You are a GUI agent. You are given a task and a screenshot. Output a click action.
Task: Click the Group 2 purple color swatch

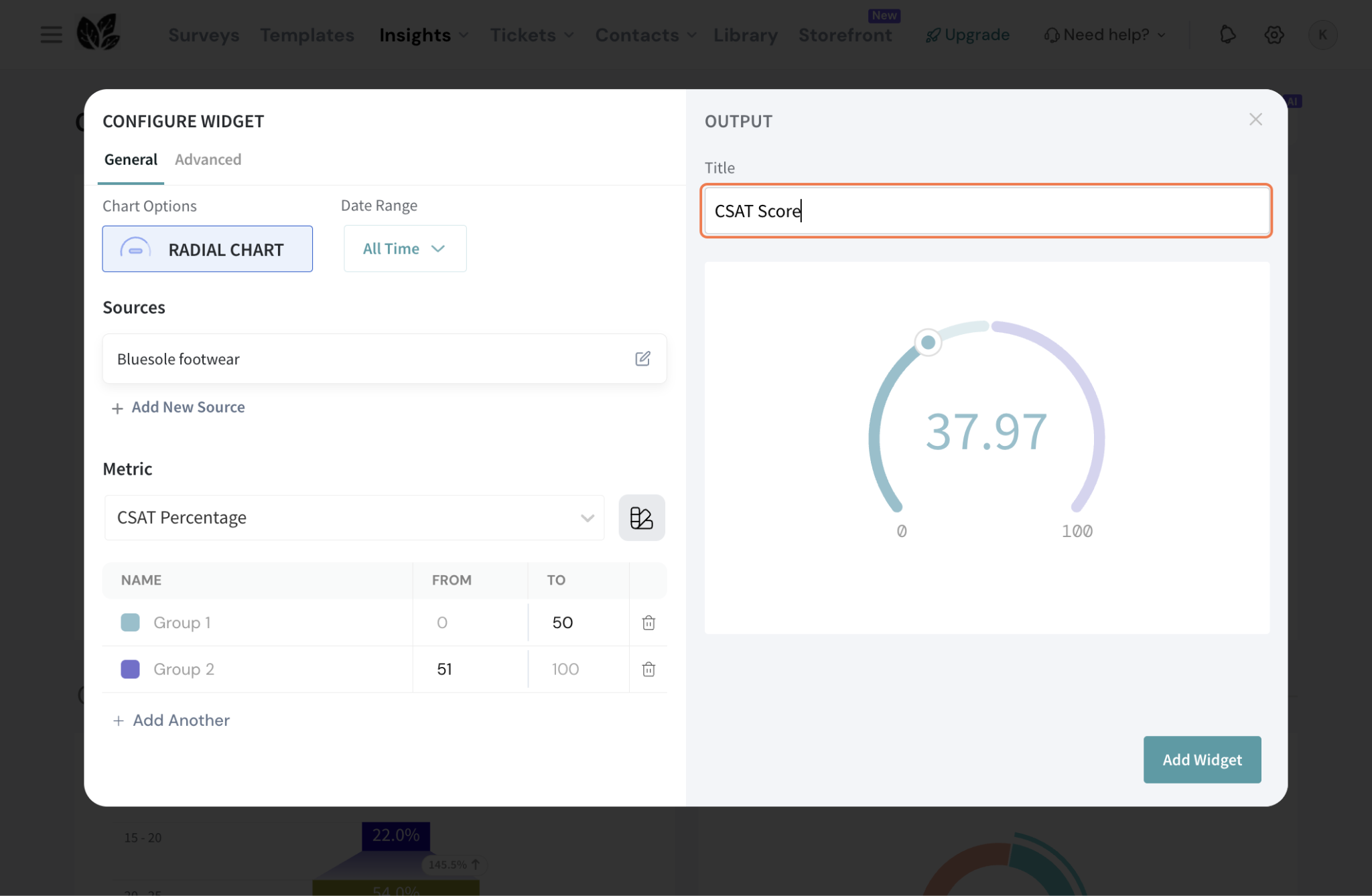[130, 669]
